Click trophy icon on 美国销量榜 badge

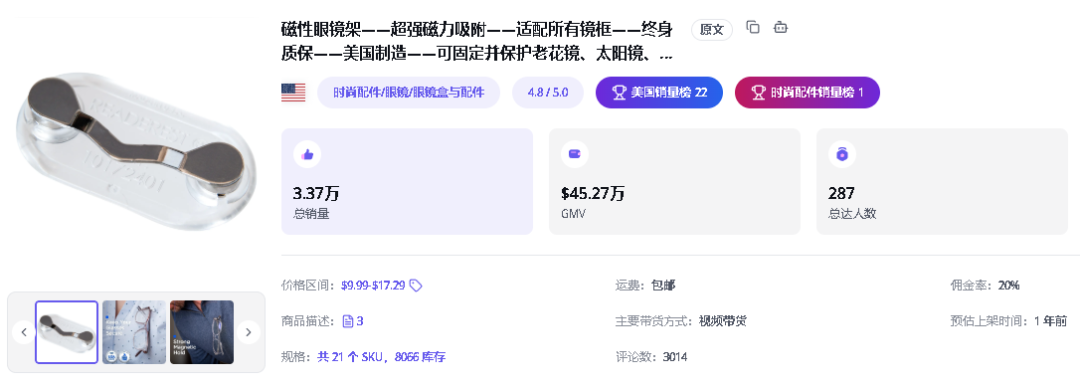[x=619, y=92]
